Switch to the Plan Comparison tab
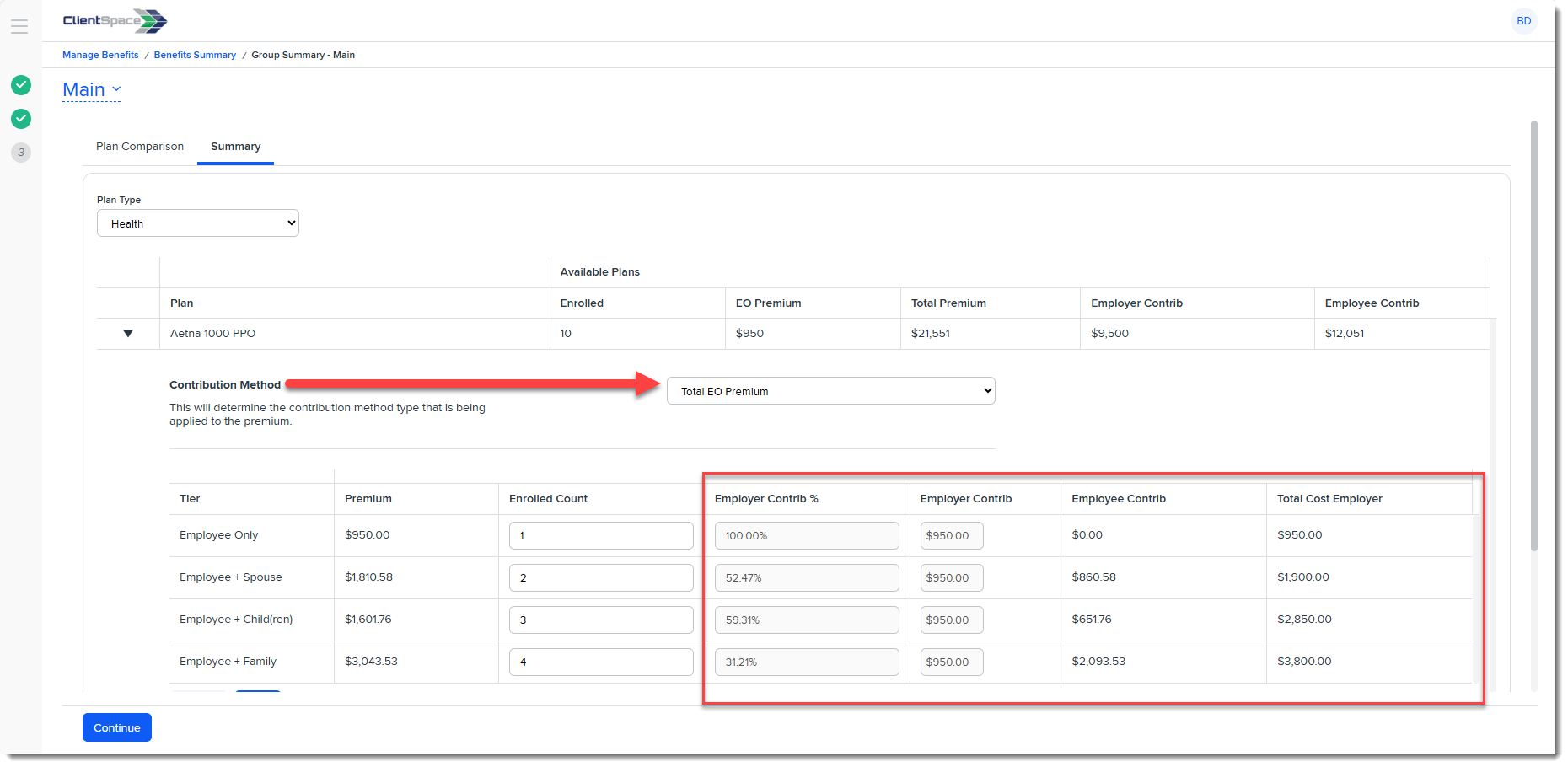This screenshot has height=767, width=1568. [x=140, y=147]
